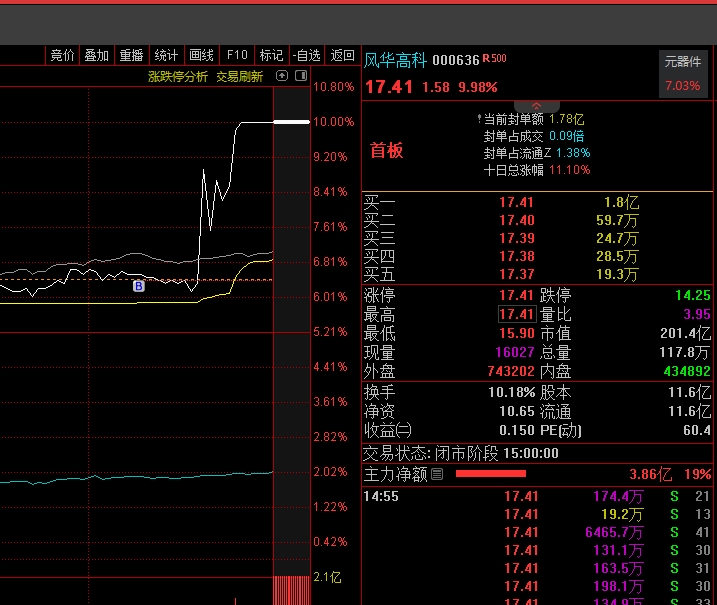
Task: Click 市值 value 201.4亿
Action: 685,333
